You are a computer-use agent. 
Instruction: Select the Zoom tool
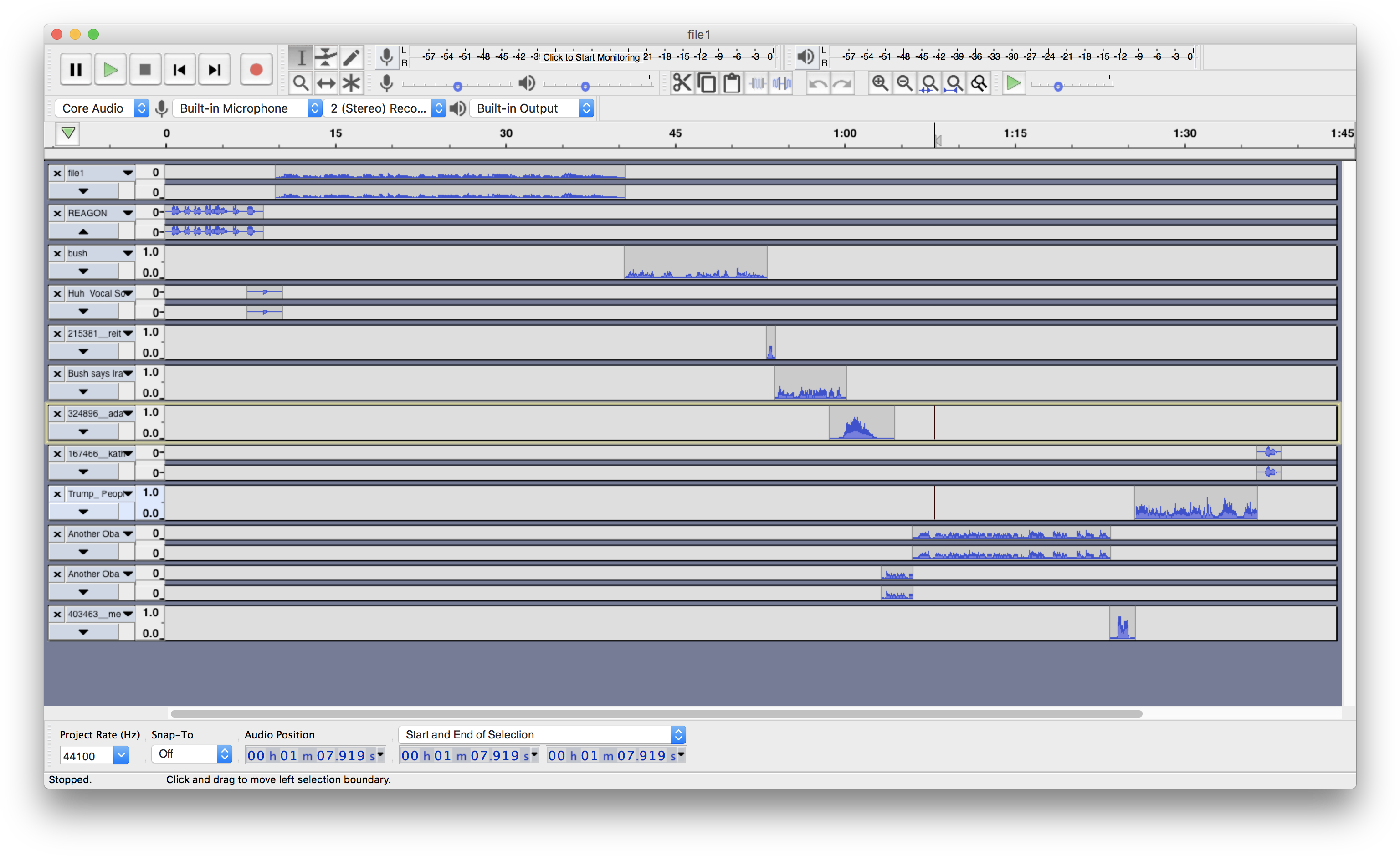coord(302,82)
